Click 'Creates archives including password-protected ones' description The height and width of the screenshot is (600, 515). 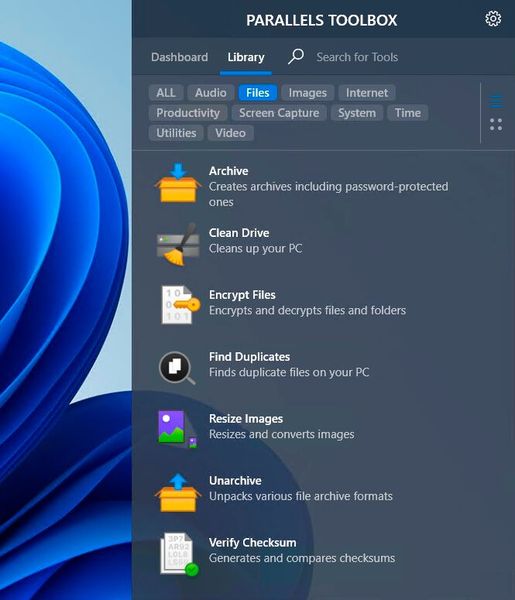(328, 194)
